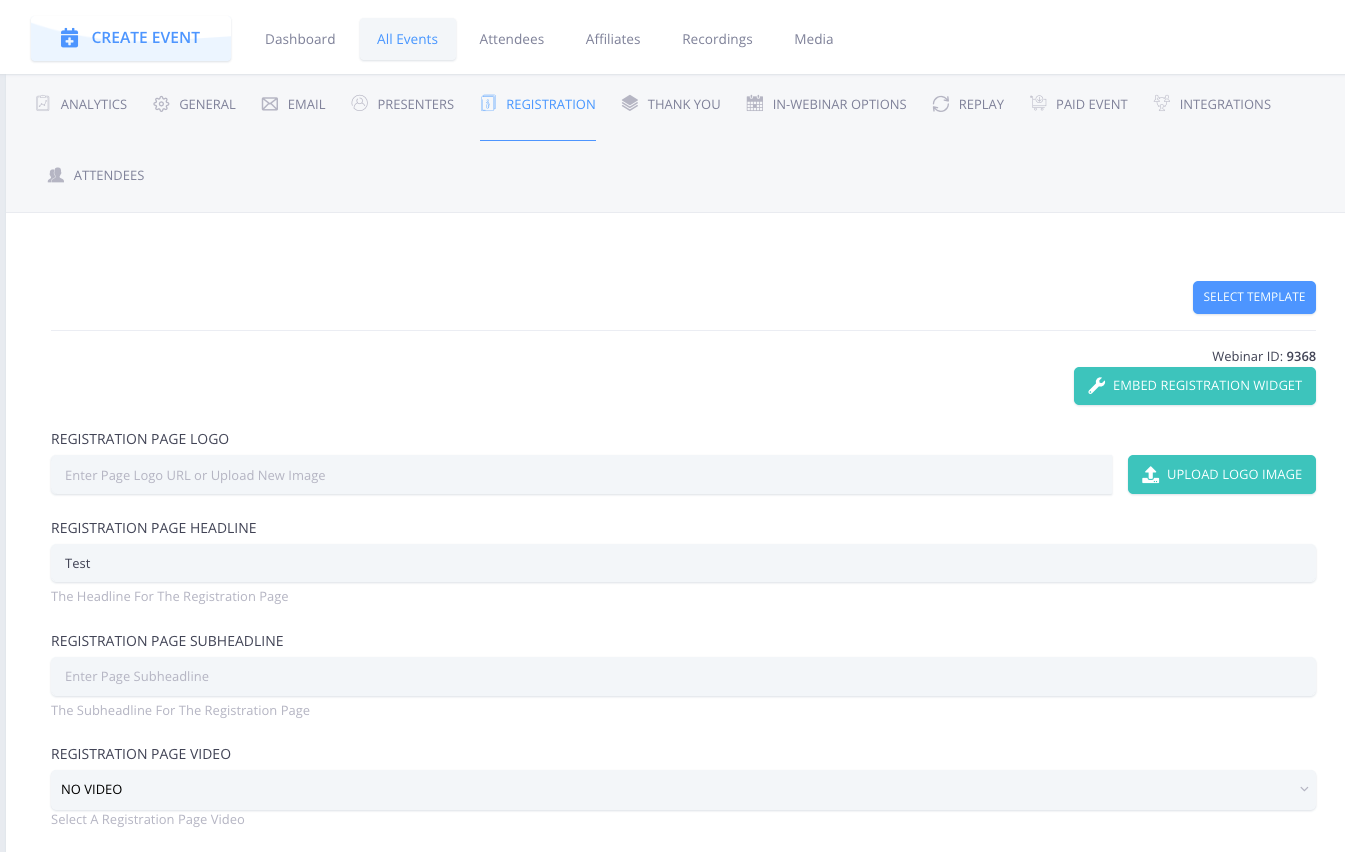Image resolution: width=1345 pixels, height=852 pixels.
Task: Click the Thank You layers icon
Action: (629, 103)
